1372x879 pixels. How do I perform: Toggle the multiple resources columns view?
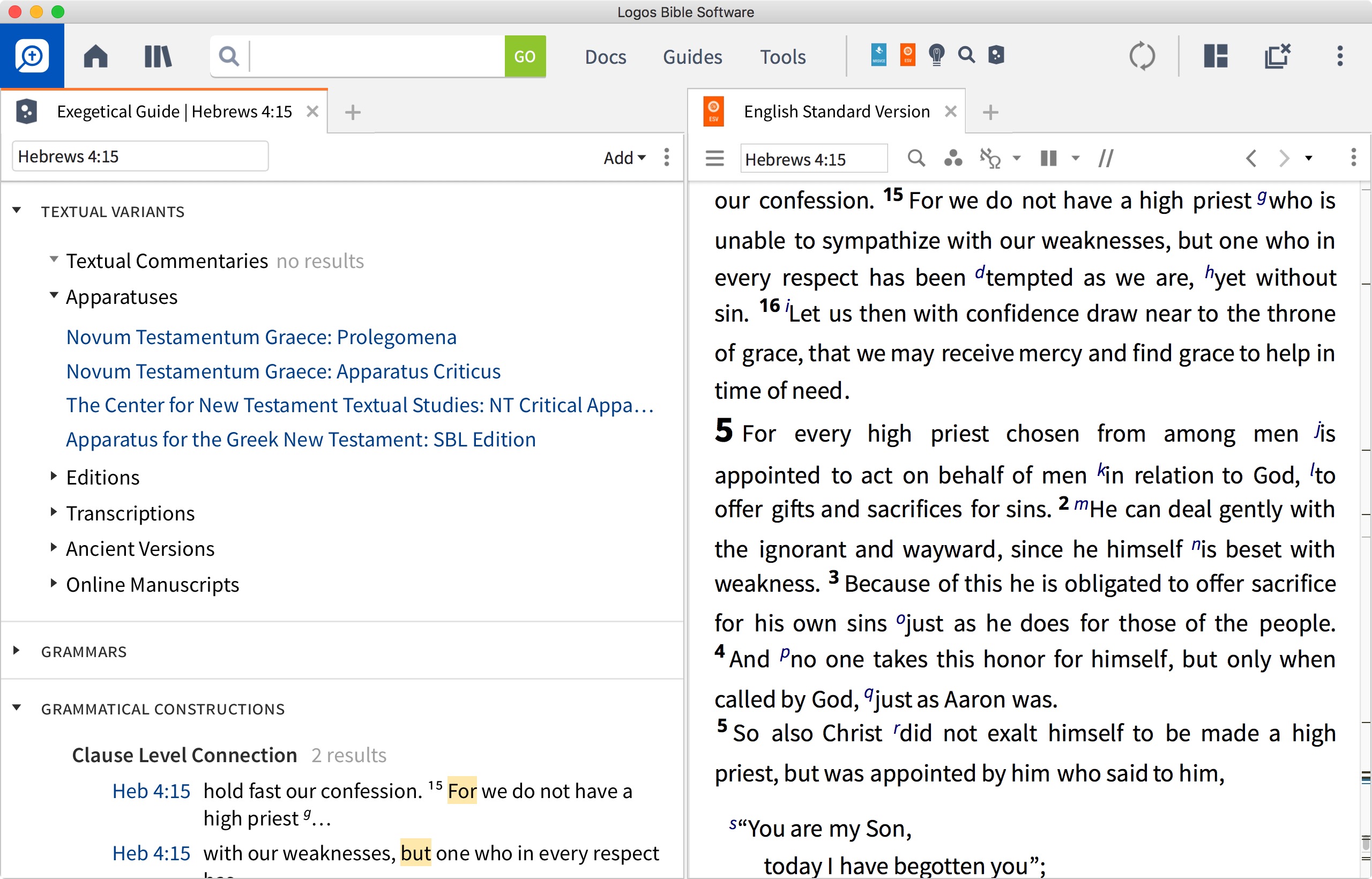[x=1048, y=158]
